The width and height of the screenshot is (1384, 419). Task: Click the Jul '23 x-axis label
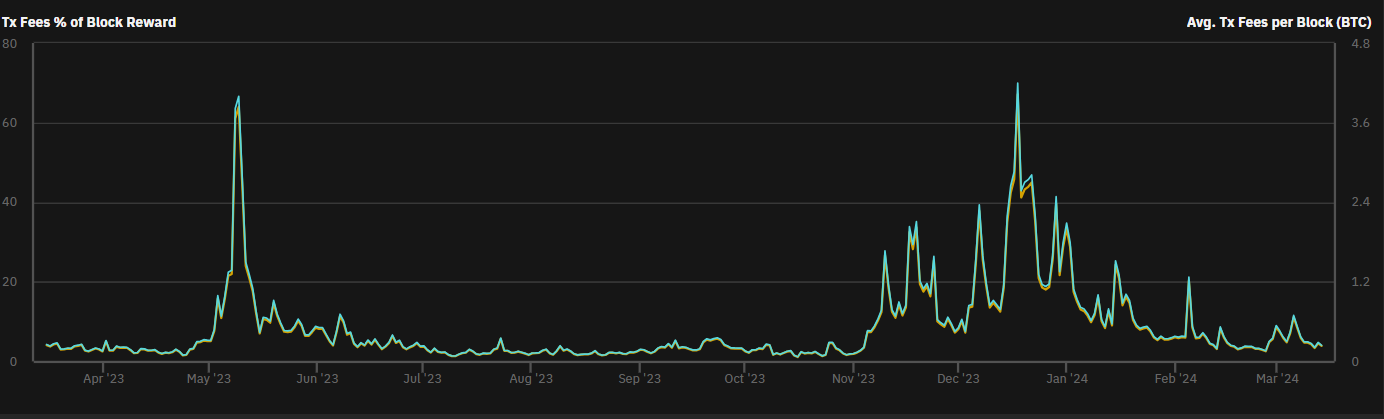tap(423, 379)
